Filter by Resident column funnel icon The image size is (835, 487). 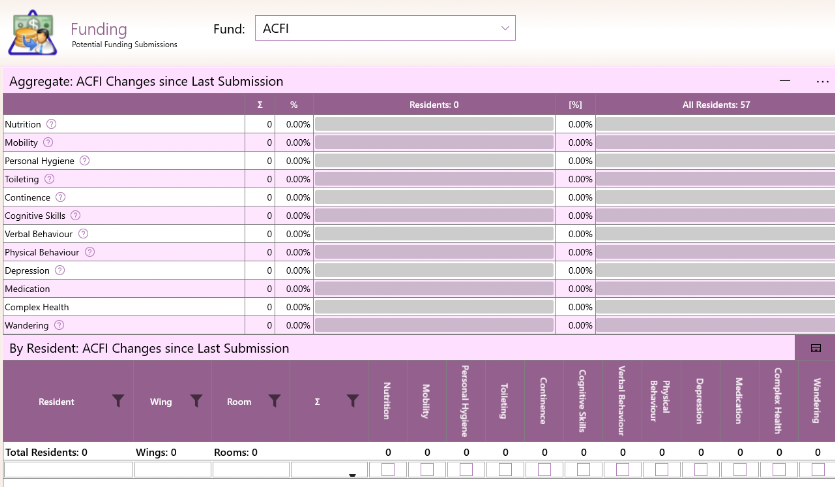pyautogui.click(x=118, y=401)
